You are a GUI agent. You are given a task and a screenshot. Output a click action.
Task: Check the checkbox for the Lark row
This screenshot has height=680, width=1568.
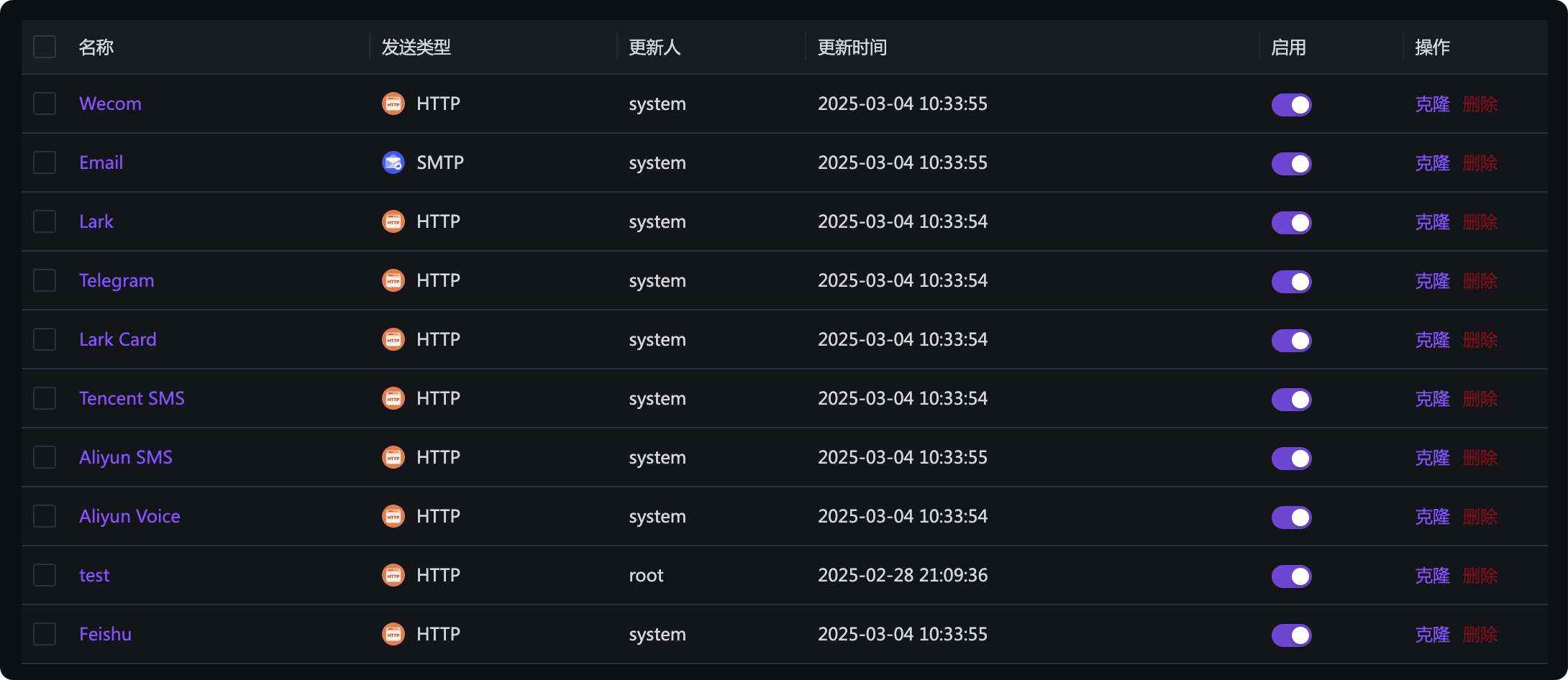coord(45,221)
